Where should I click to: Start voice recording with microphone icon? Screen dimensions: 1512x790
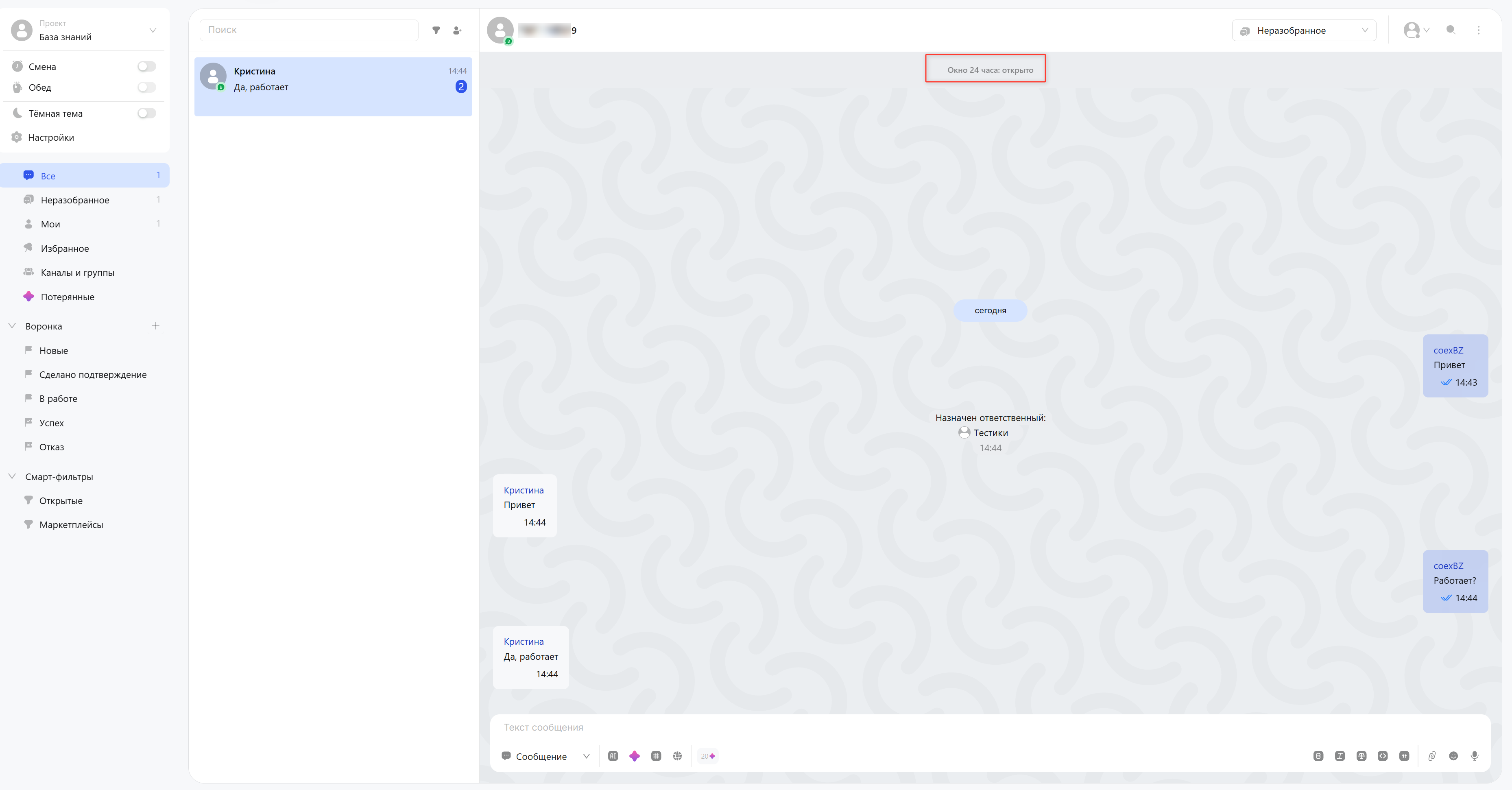click(1475, 756)
